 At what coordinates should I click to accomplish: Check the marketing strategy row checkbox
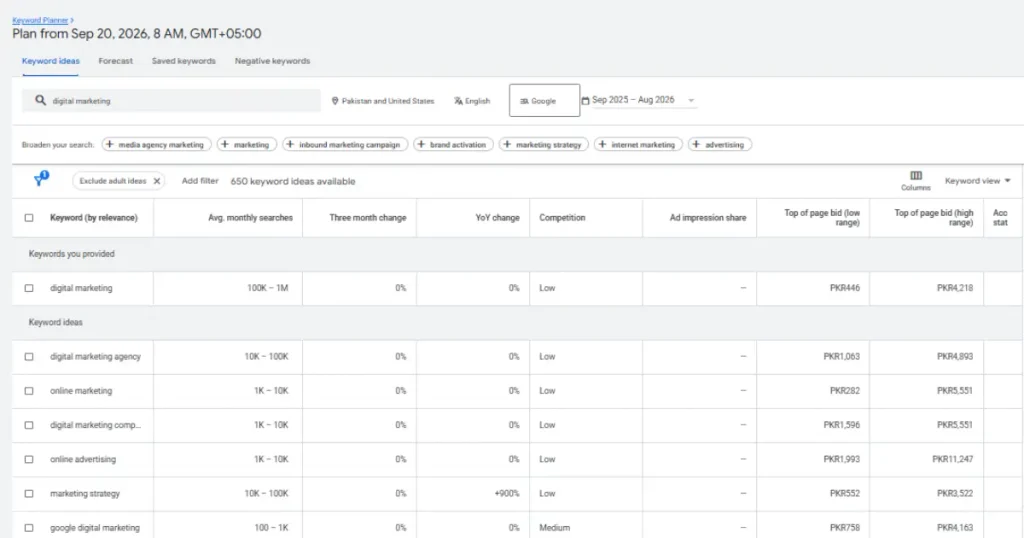tap(29, 494)
